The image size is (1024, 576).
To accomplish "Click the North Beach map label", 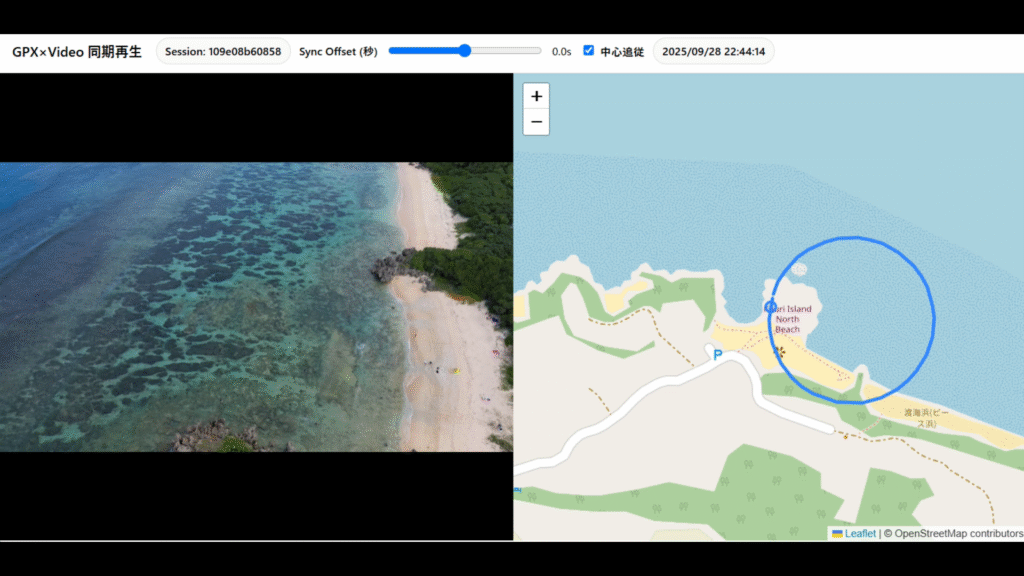I will (x=787, y=319).
